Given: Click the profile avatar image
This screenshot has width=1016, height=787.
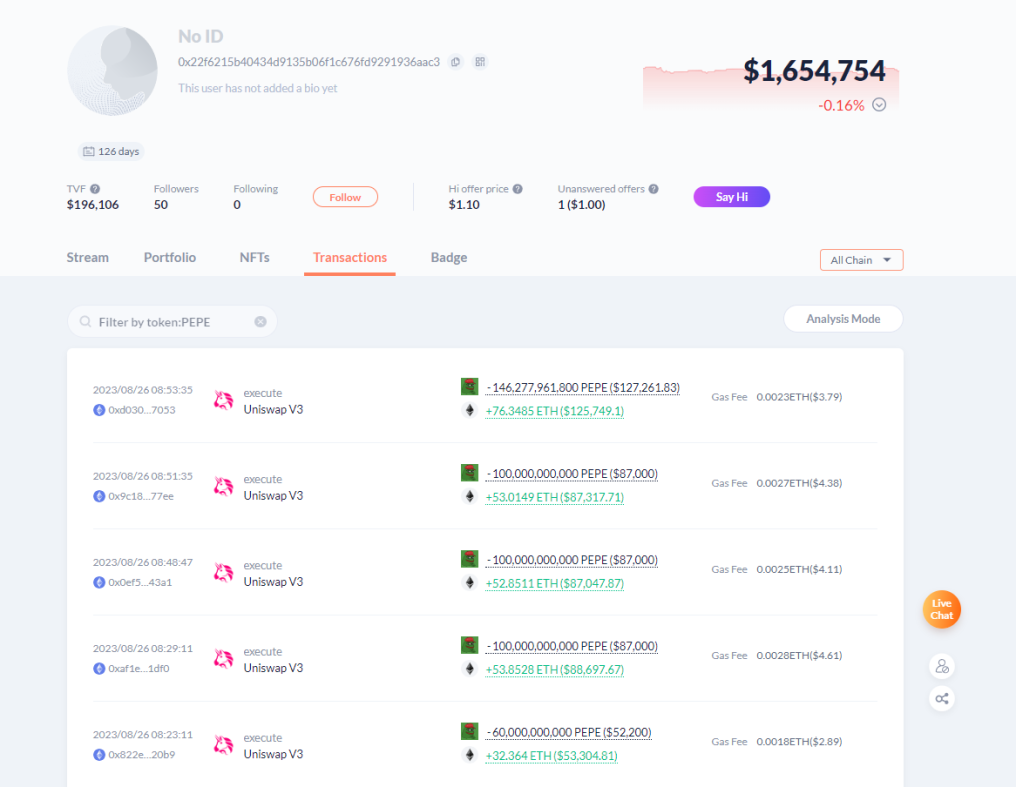Looking at the screenshot, I should (x=113, y=71).
